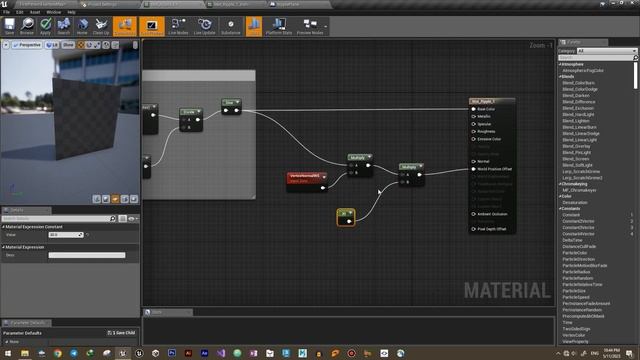Screen dimensions: 640x360
Task: Select ParticleColor in the palette list
Action: (x=575, y=253)
